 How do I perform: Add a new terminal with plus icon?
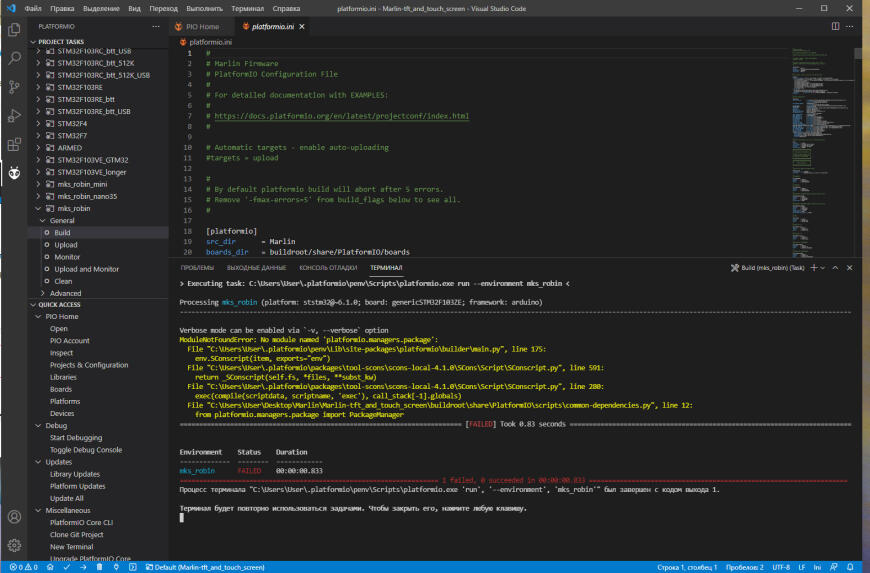tap(814, 268)
